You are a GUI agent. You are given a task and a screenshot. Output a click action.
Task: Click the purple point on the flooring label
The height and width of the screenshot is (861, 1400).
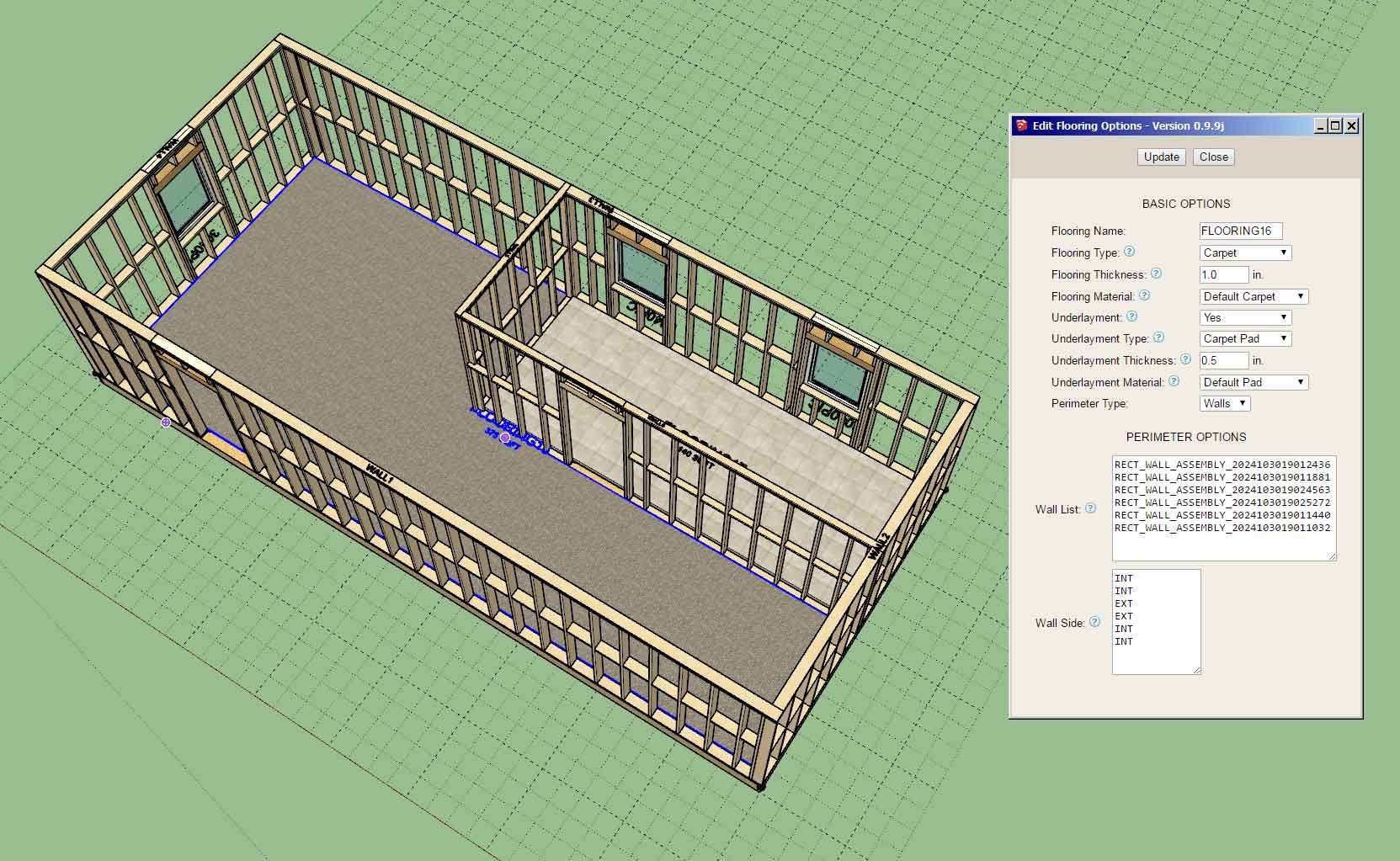505,437
